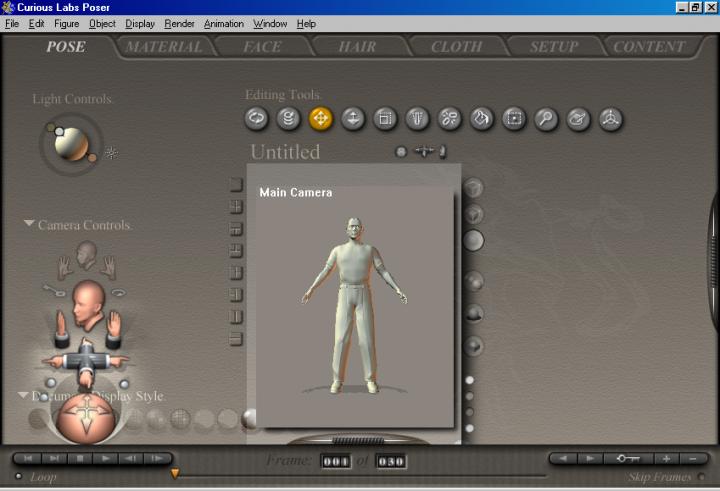Collapse the Camera Controls panel
This screenshot has width=720, height=491.
pyautogui.click(x=29, y=225)
